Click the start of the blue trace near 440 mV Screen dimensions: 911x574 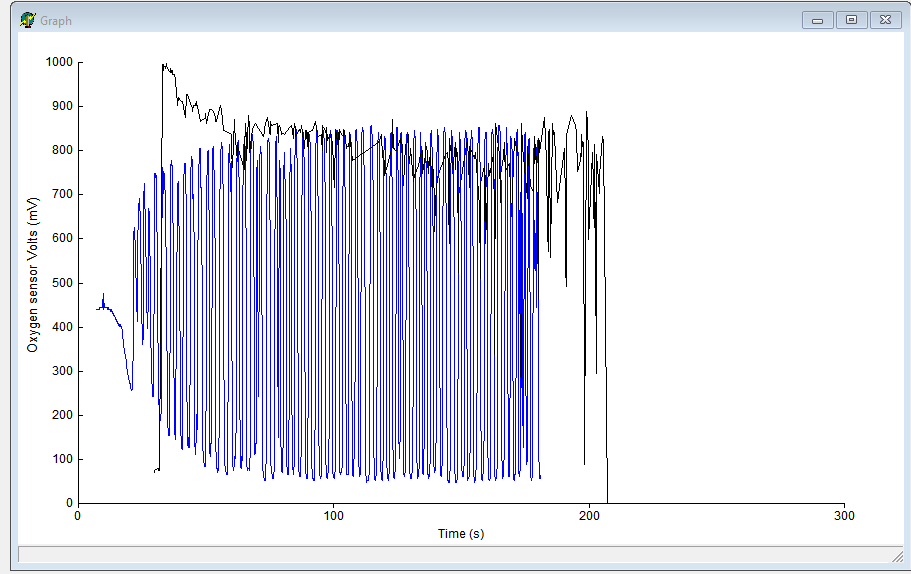pyautogui.click(x=98, y=309)
